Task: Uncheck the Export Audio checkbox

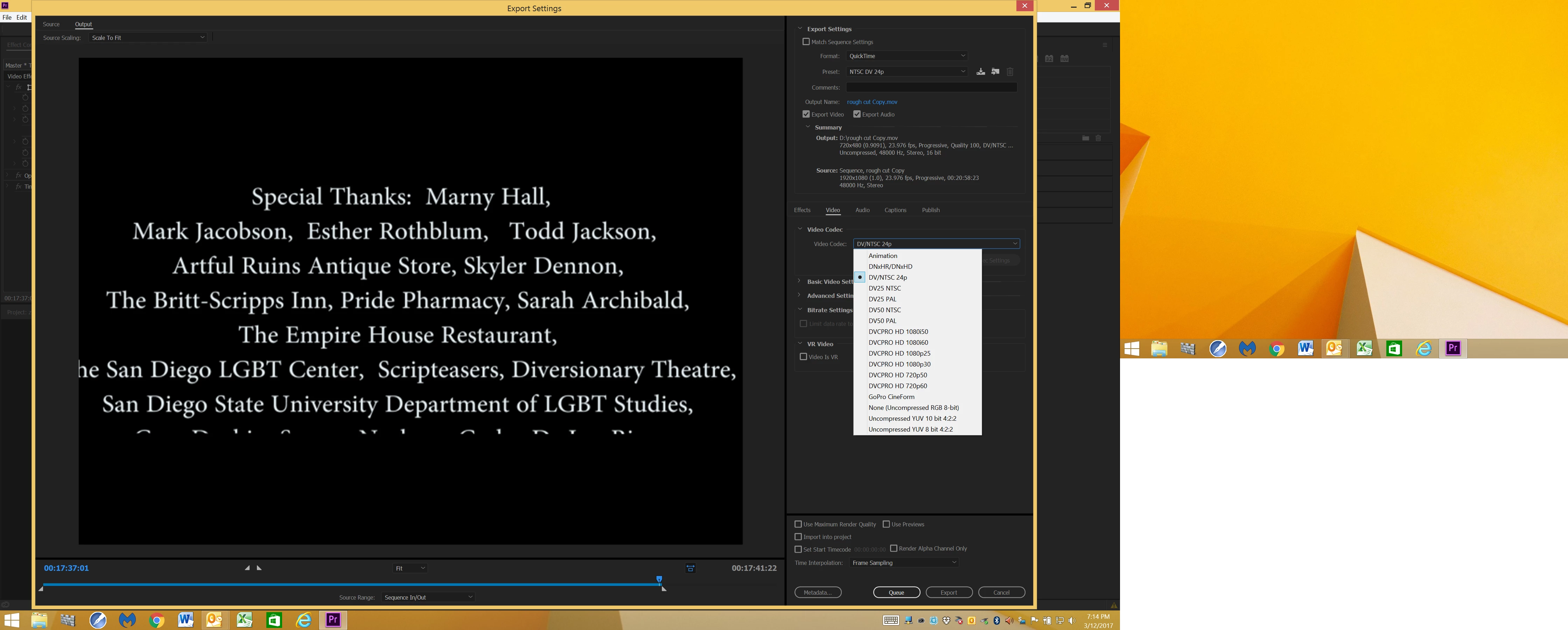Action: 856,114
